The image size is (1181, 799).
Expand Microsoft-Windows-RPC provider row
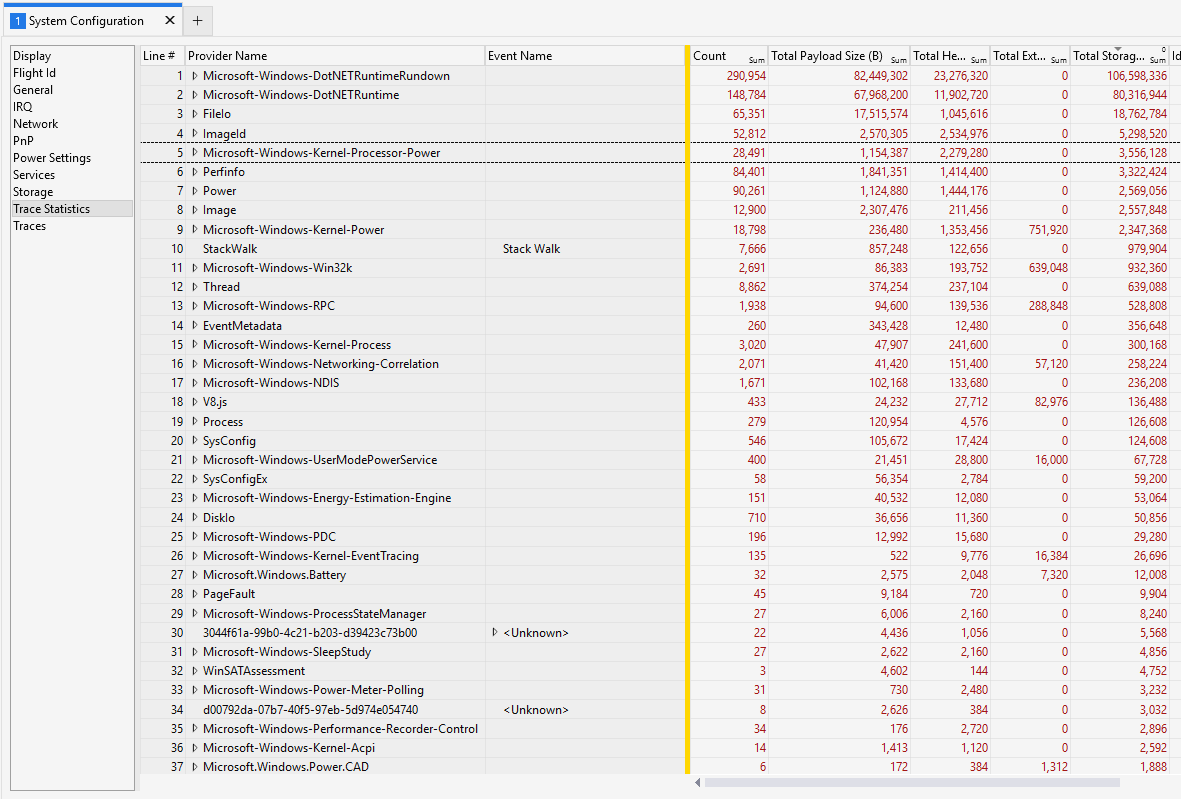tap(194, 306)
